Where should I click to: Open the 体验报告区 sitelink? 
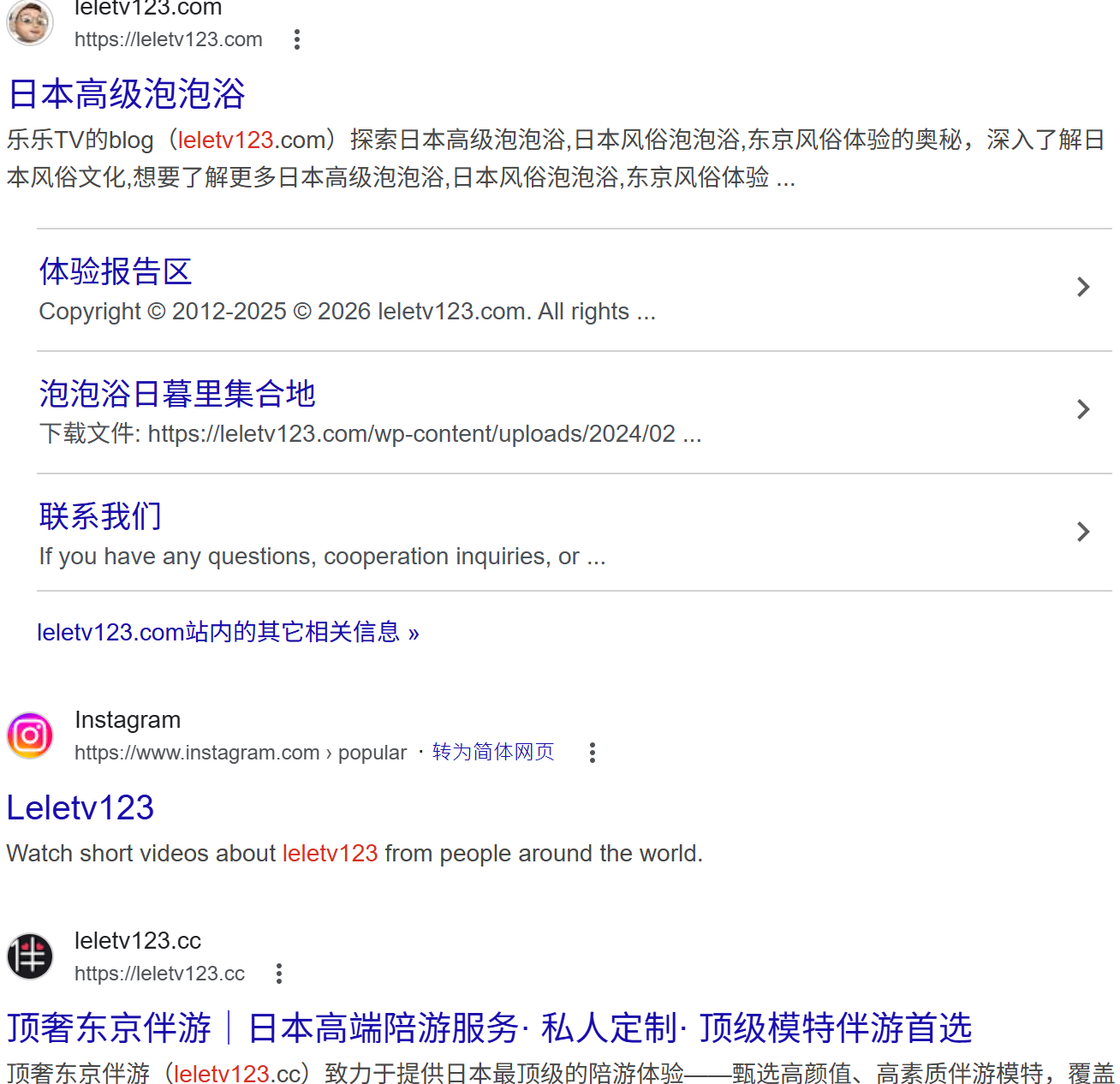point(116,271)
